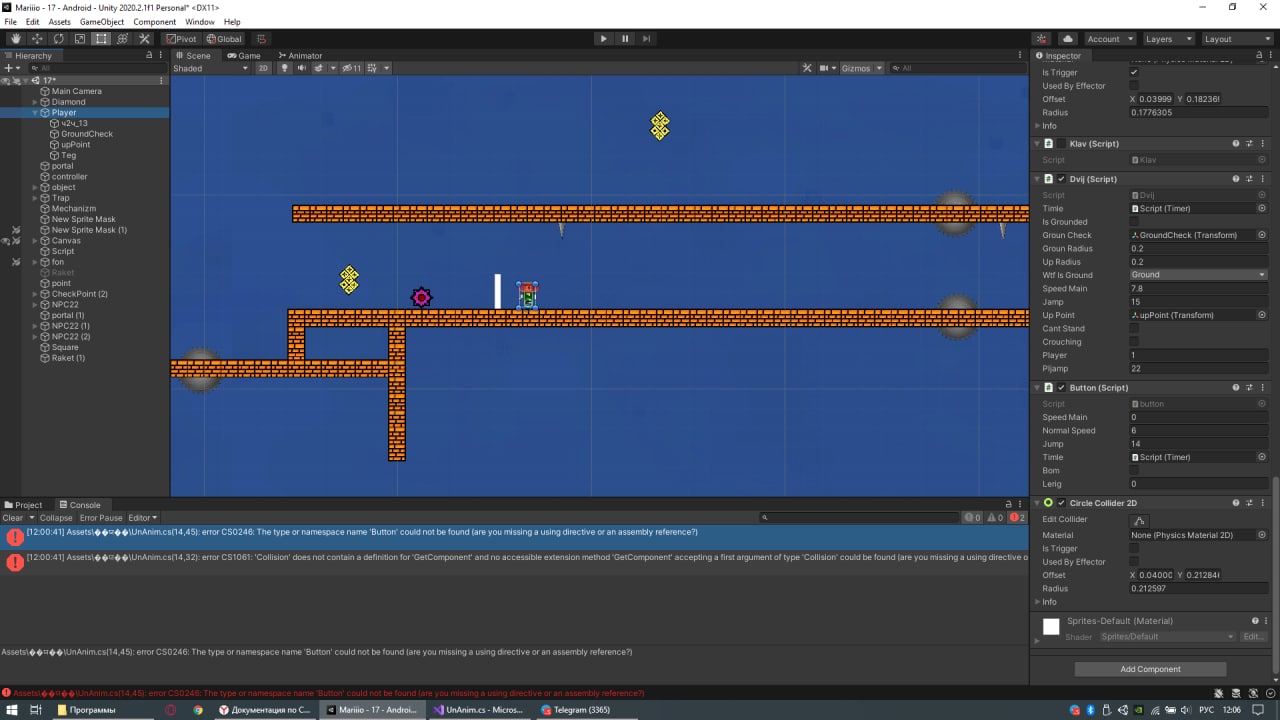Click material Edit... button
This screenshot has width=1280, height=720.
tap(1253, 637)
